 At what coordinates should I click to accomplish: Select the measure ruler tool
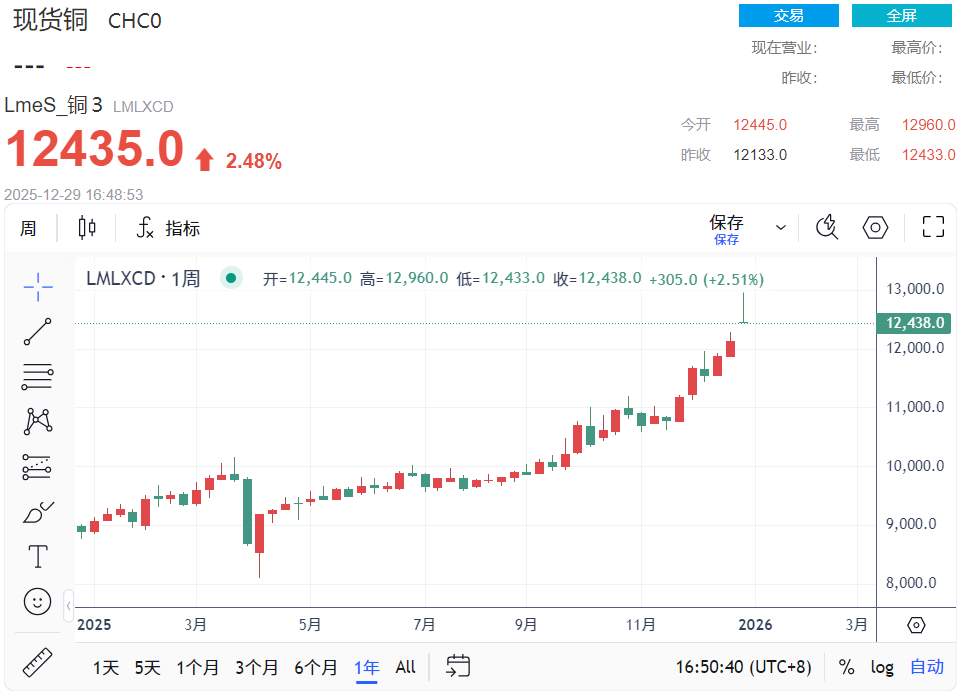pyautogui.click(x=37, y=661)
